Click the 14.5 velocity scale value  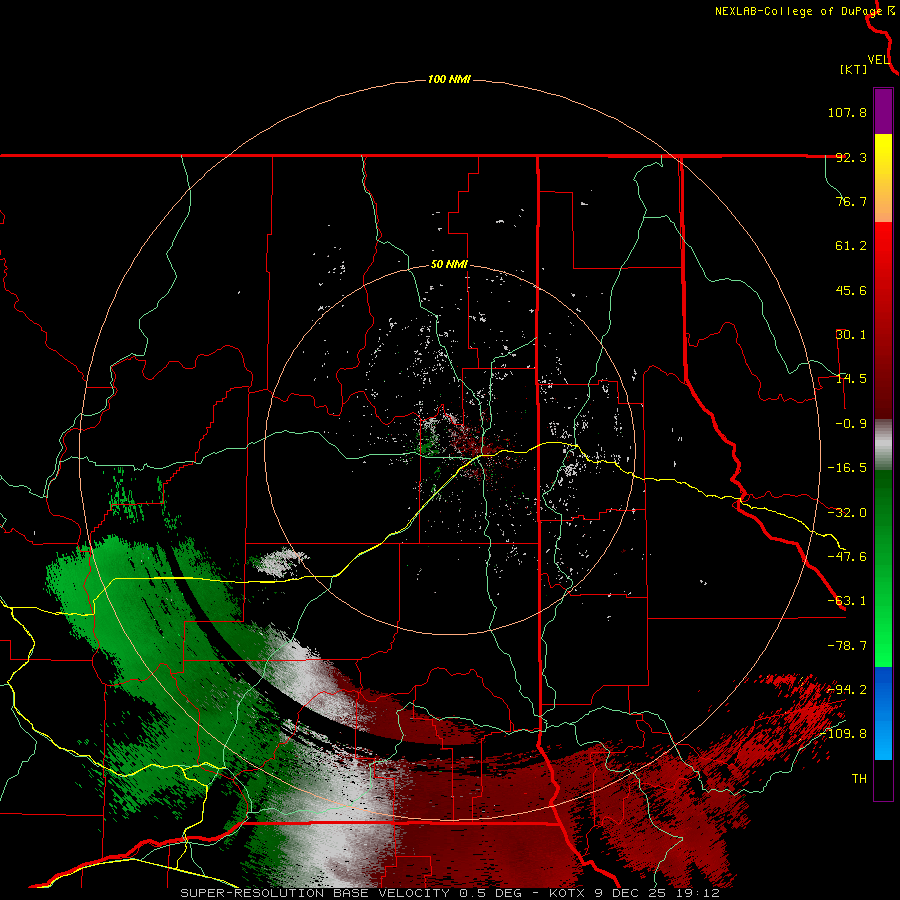[x=851, y=379]
